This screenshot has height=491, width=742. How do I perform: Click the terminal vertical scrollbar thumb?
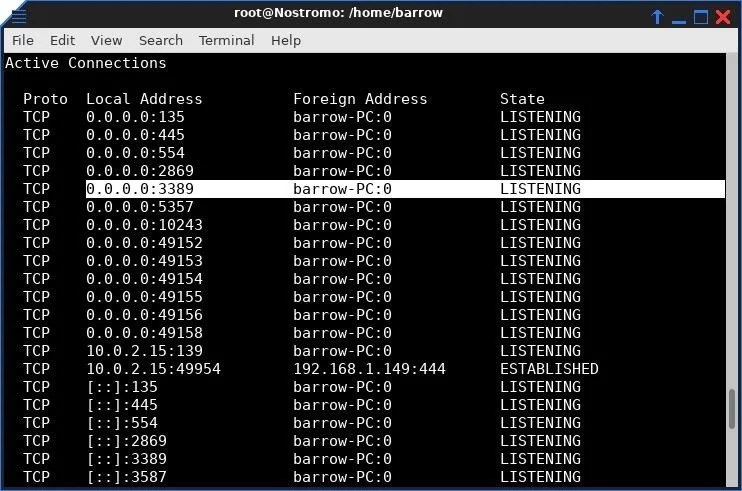click(x=732, y=410)
